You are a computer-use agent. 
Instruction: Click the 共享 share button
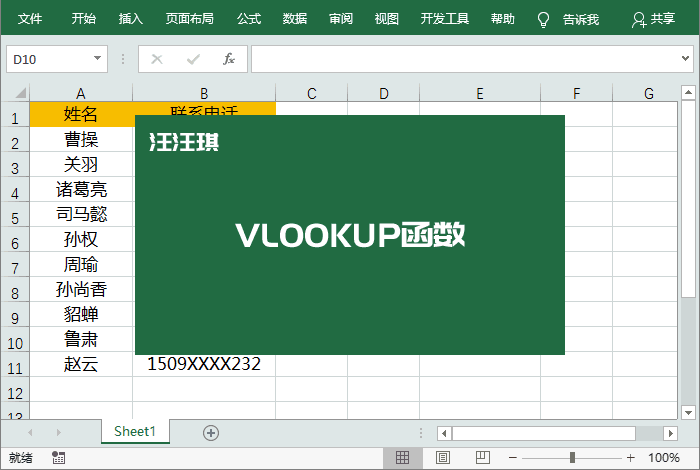653,19
